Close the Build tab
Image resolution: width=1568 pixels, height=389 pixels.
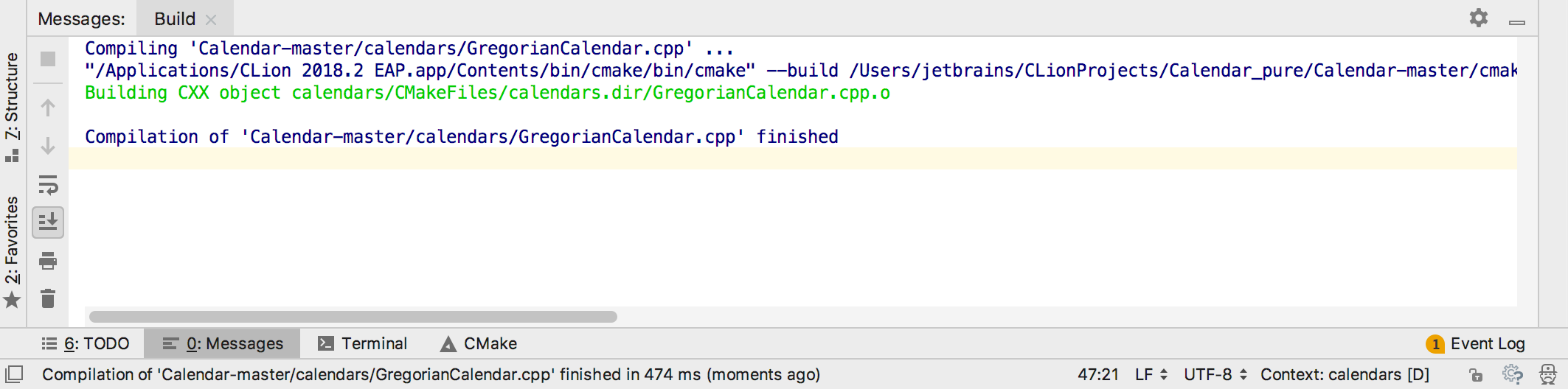tap(211, 20)
